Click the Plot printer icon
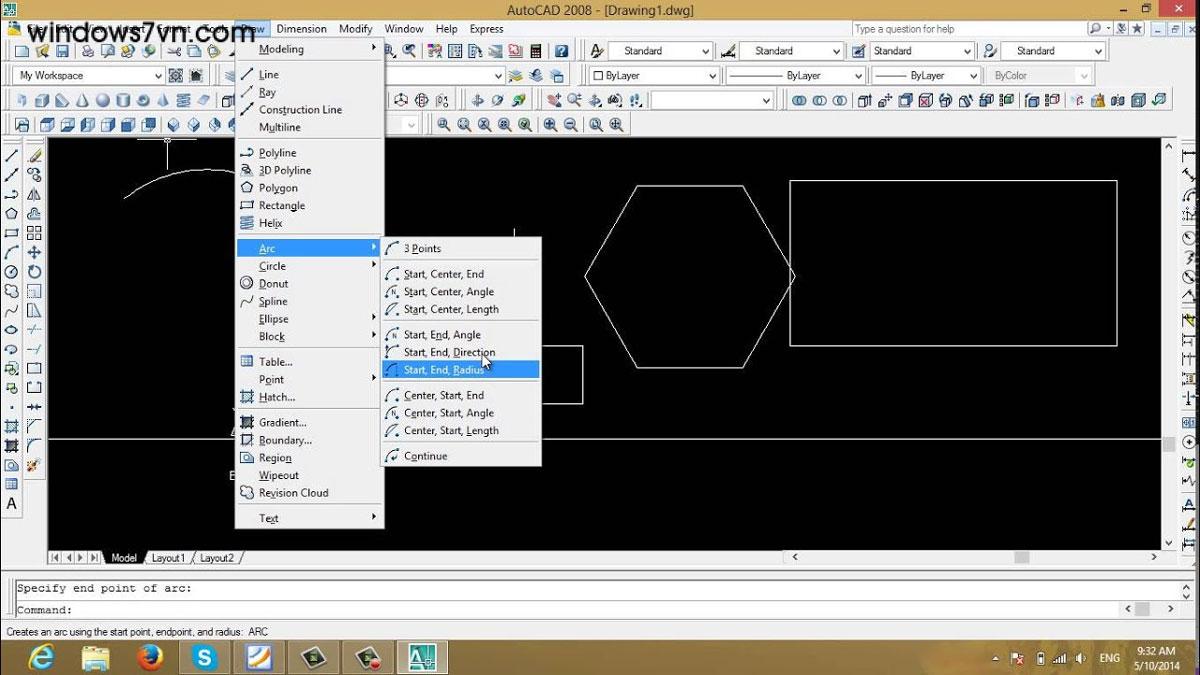The image size is (1200, 675). (88, 51)
